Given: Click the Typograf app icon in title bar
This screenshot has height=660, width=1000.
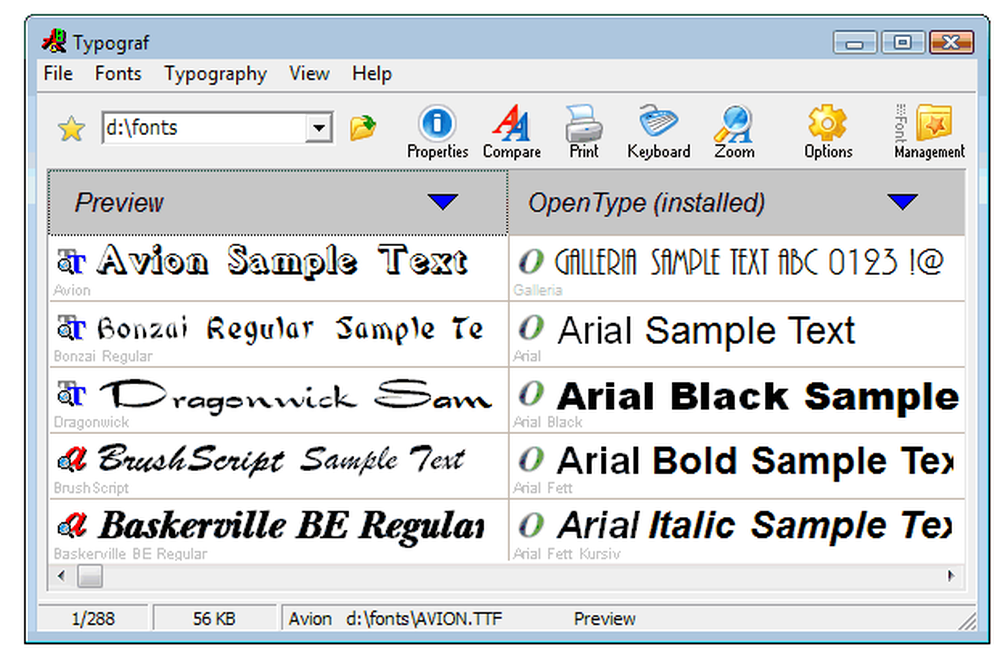Looking at the screenshot, I should pyautogui.click(x=54, y=41).
